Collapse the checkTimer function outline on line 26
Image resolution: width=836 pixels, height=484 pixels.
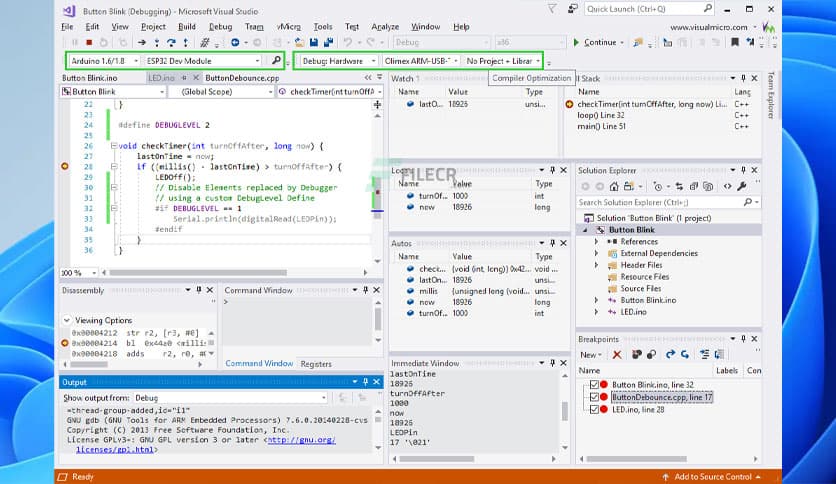pos(114,146)
